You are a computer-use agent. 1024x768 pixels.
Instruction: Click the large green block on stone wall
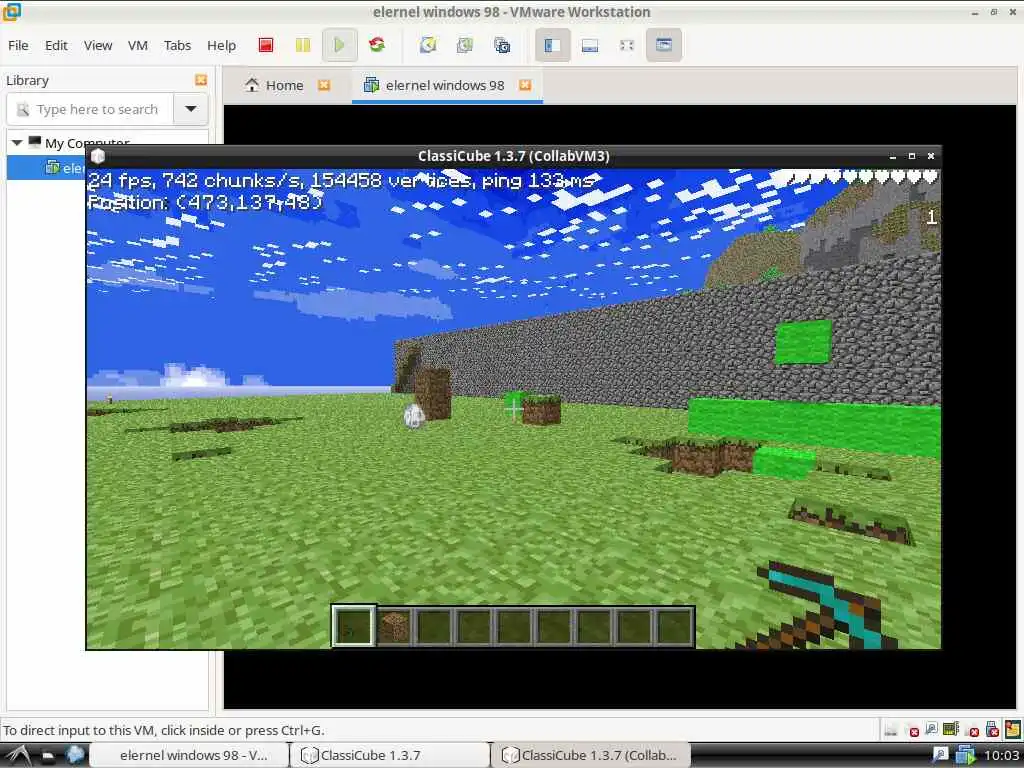tap(803, 342)
